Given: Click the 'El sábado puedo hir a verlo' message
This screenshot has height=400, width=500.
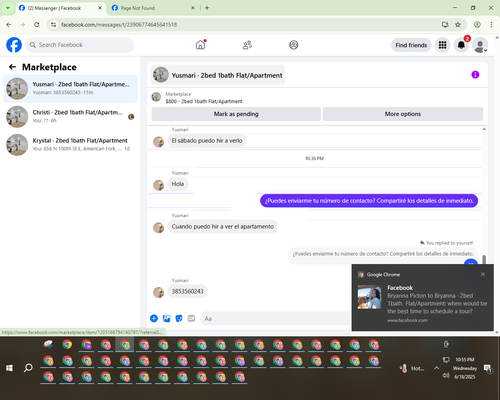Looking at the screenshot, I should click(207, 141).
